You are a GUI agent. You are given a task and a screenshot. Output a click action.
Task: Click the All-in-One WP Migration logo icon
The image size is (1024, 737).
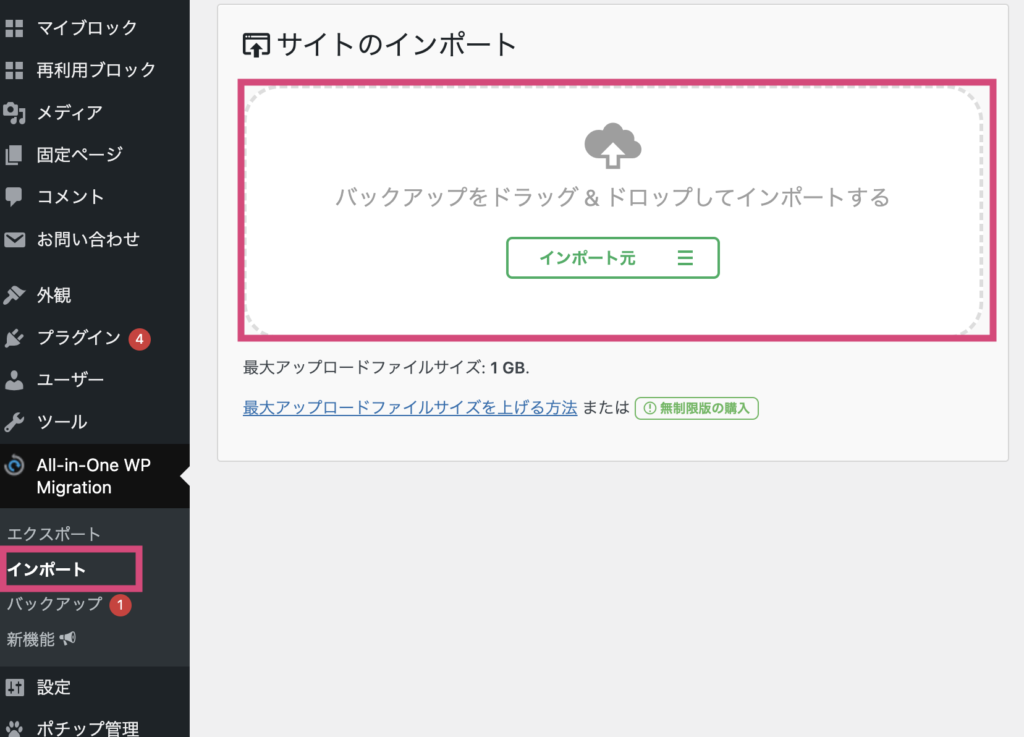(x=14, y=465)
